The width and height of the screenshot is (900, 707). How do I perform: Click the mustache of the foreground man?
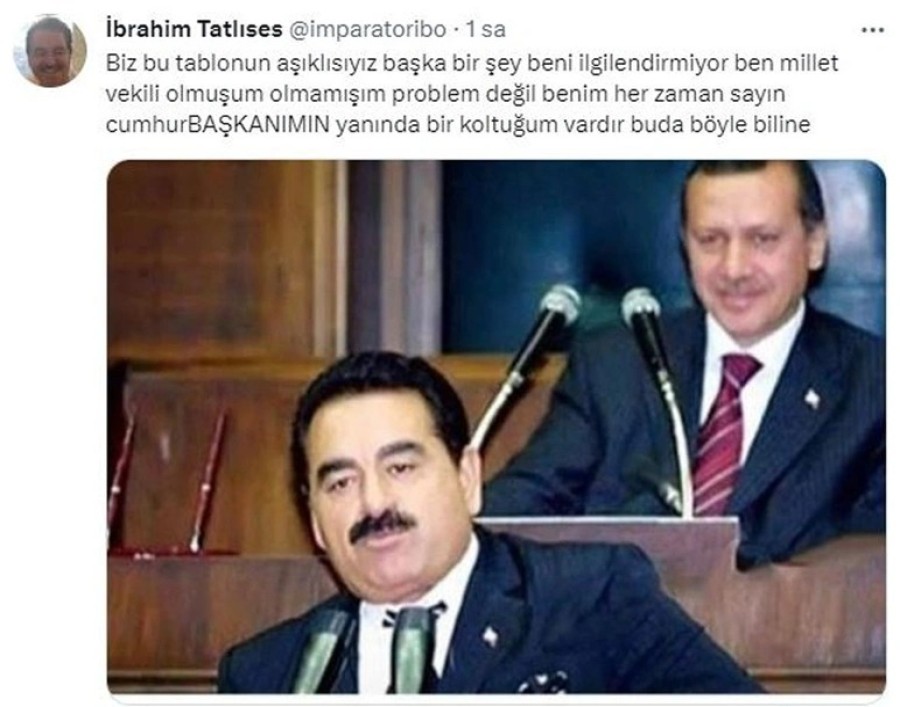(x=382, y=525)
